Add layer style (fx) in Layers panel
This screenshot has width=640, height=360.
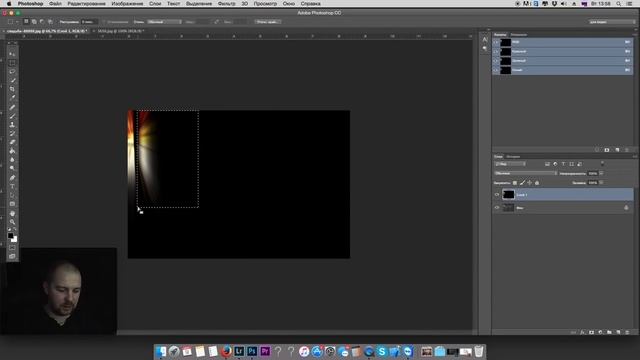(582, 332)
